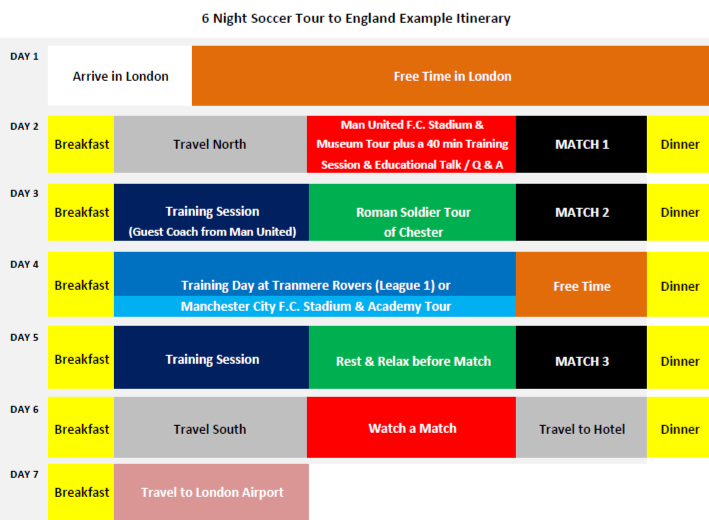Image resolution: width=709 pixels, height=520 pixels.
Task: Select the Day 5 Training Session cell
Action: (x=212, y=357)
